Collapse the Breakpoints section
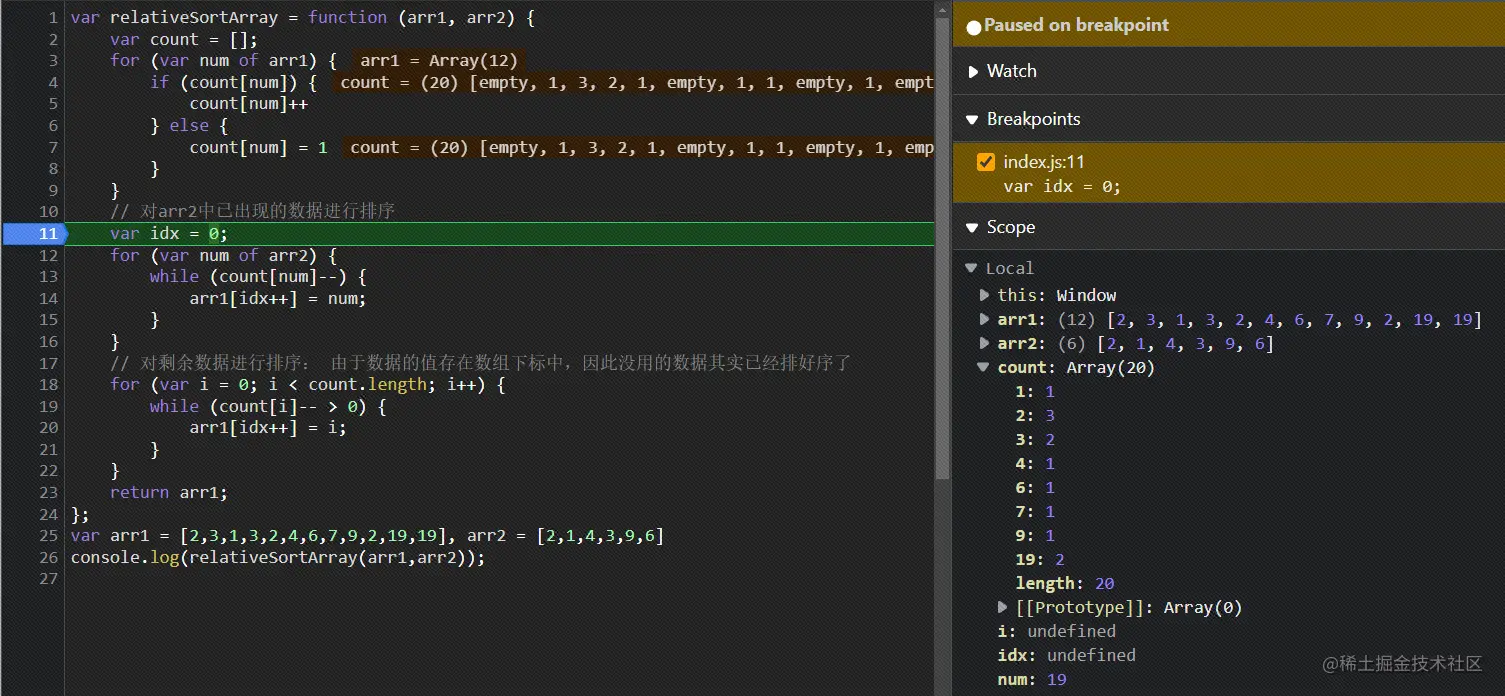The height and width of the screenshot is (696, 1505). click(972, 119)
